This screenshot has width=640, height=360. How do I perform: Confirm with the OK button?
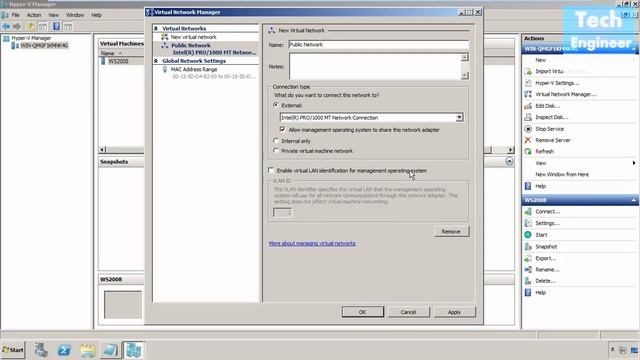(363, 312)
